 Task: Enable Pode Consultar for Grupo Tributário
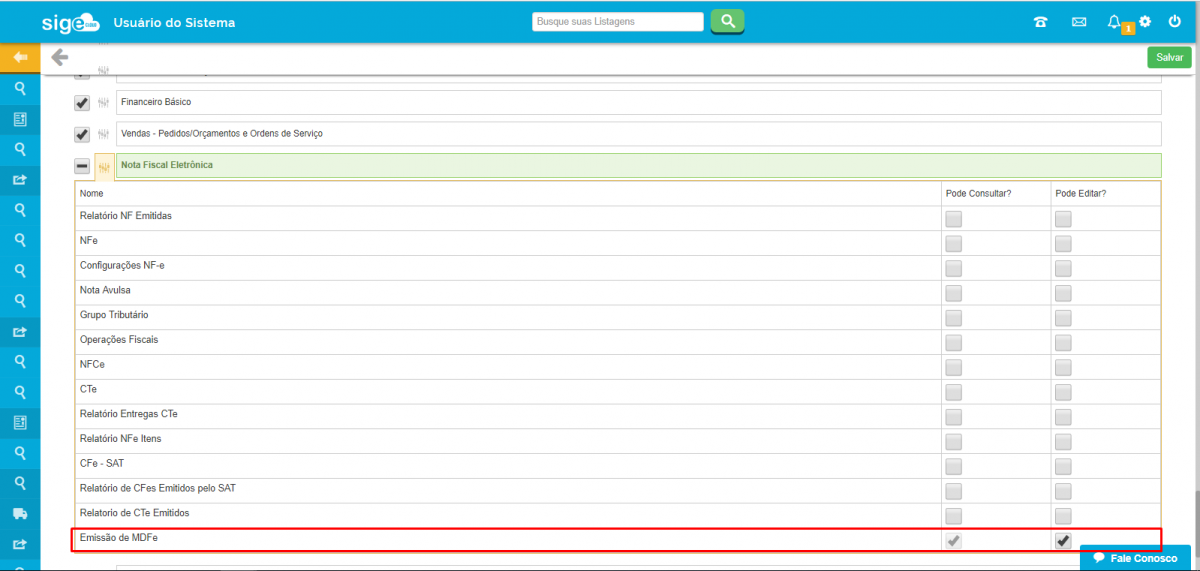954,318
